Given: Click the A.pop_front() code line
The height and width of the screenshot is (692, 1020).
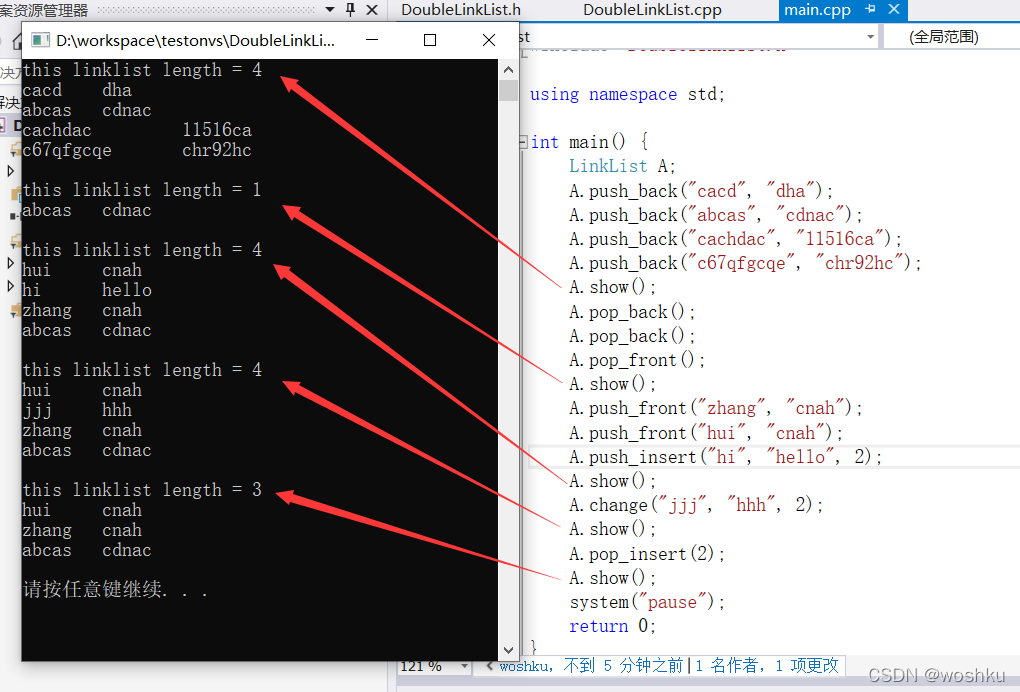Looking at the screenshot, I should click(637, 360).
